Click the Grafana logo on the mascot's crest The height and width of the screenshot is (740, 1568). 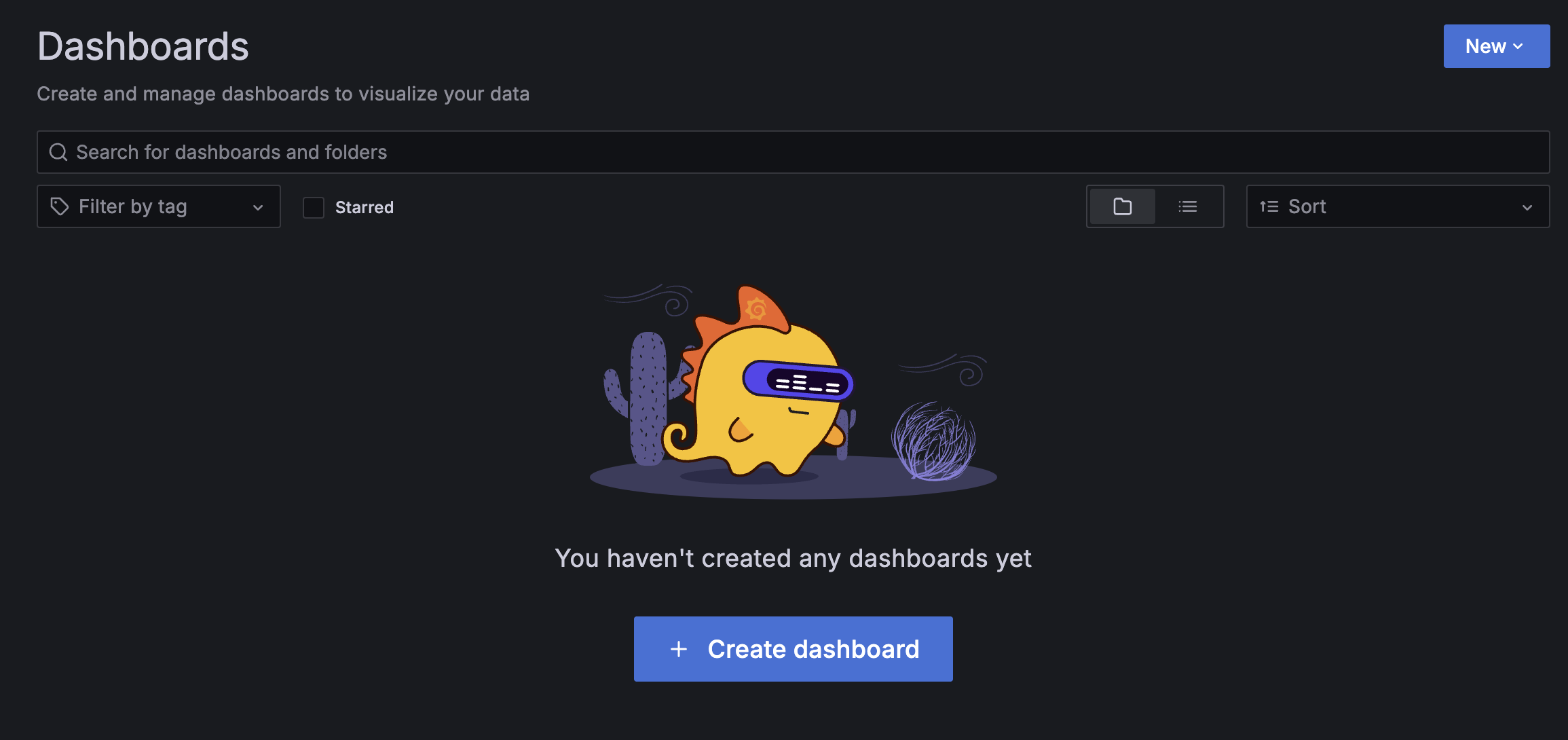click(x=756, y=310)
